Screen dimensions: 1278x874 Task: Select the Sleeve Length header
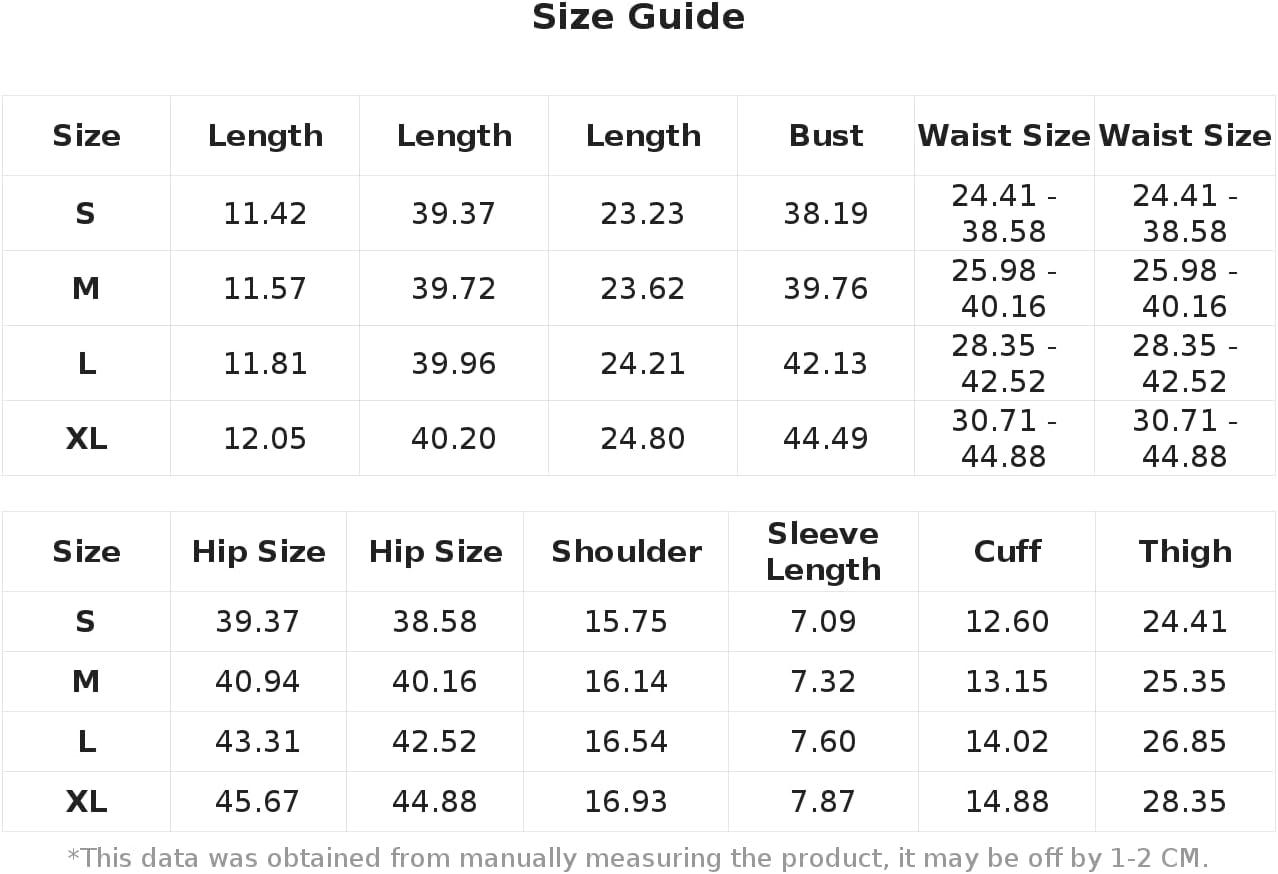823,551
